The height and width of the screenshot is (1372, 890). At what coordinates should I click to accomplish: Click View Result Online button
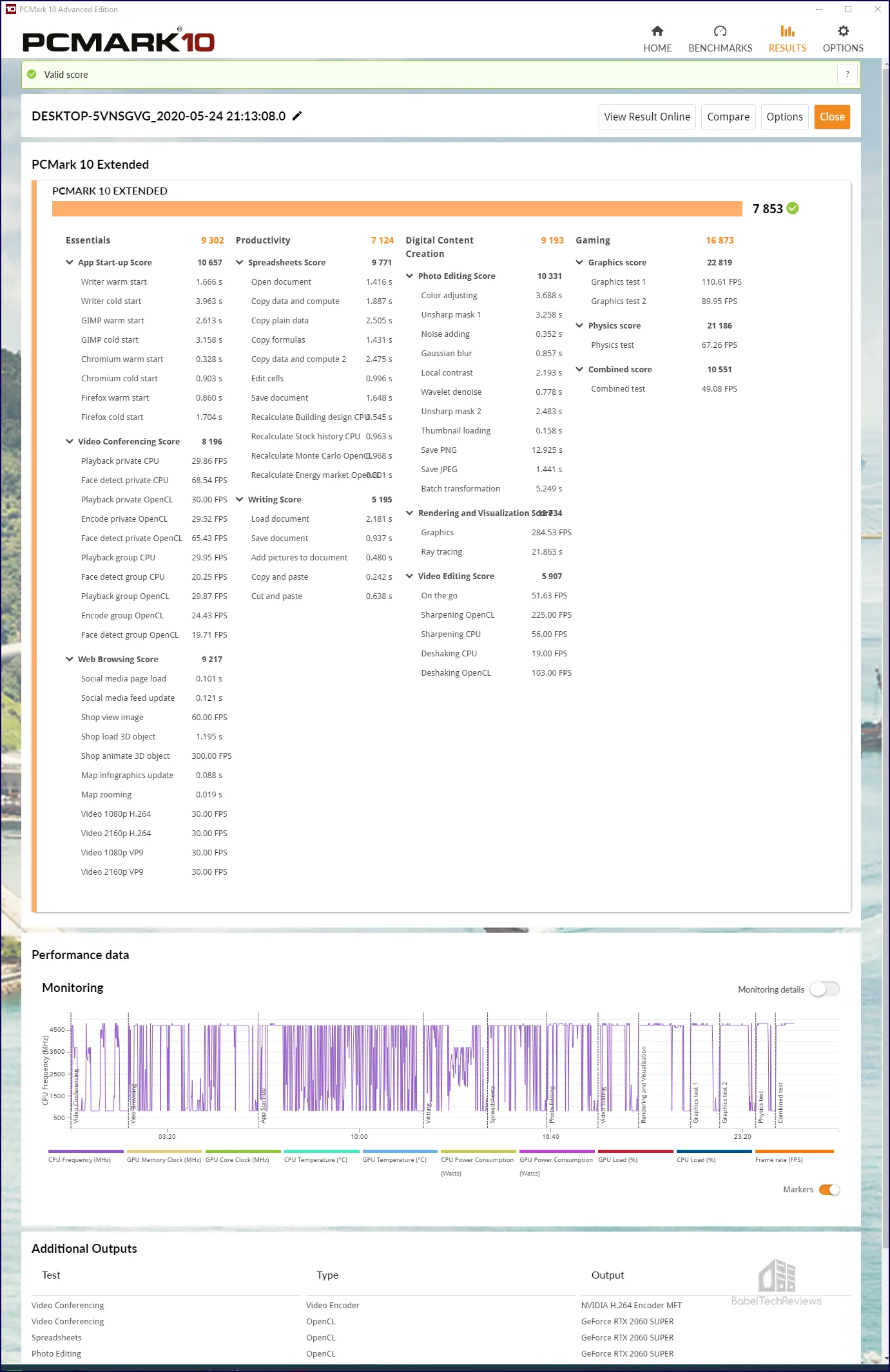647,117
